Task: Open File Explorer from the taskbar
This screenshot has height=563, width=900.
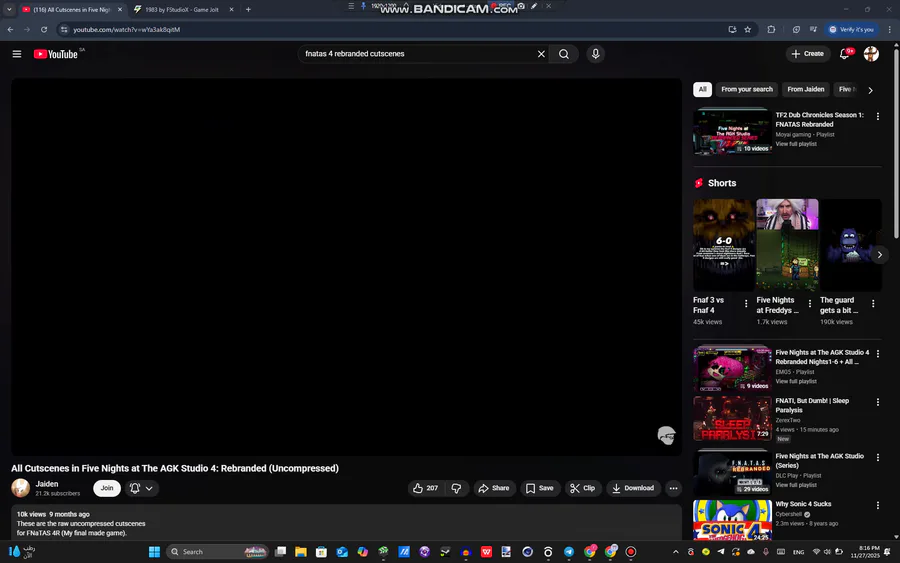Action: click(x=301, y=552)
